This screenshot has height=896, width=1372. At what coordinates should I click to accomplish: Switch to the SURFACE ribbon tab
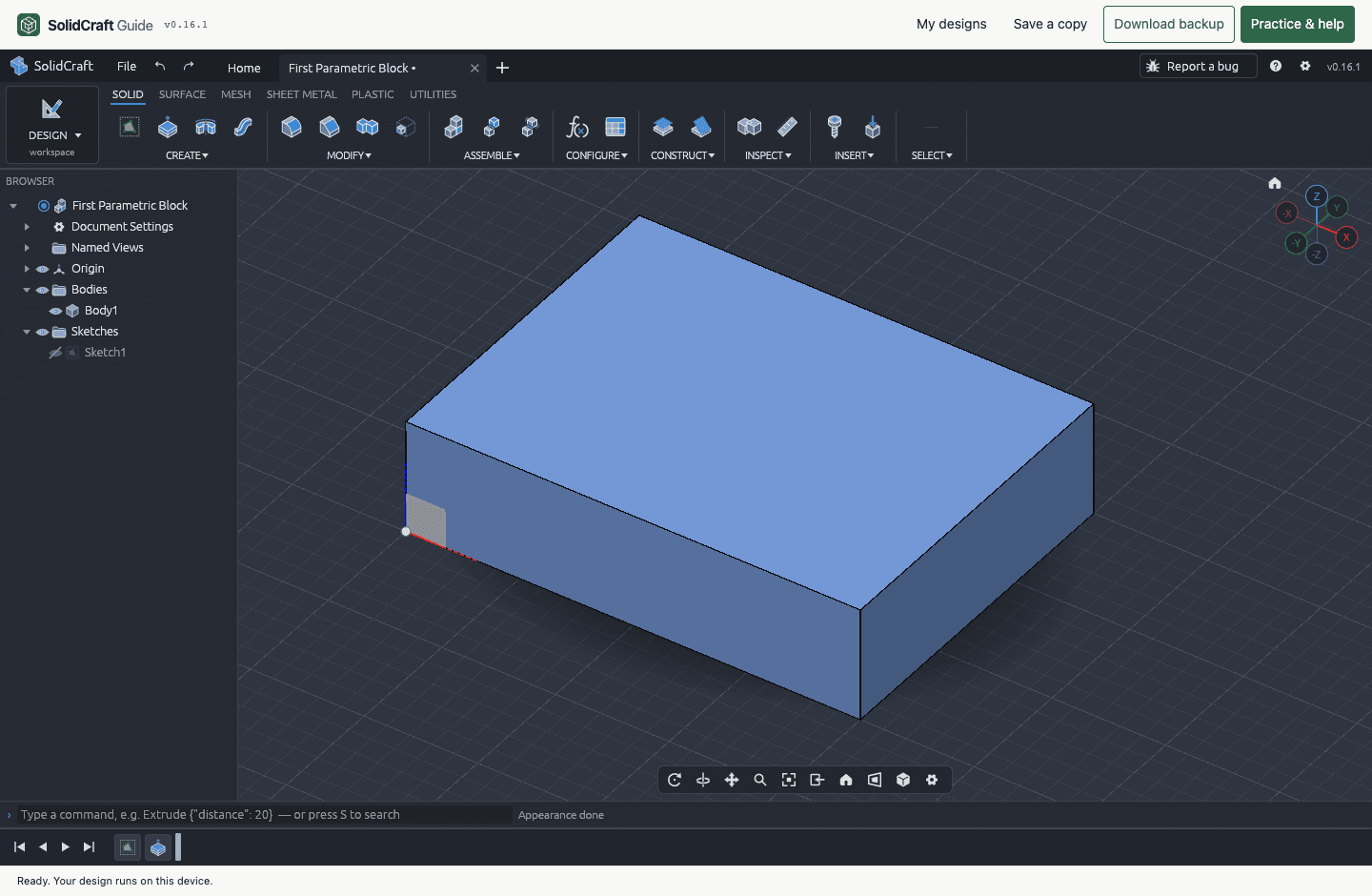tap(182, 94)
